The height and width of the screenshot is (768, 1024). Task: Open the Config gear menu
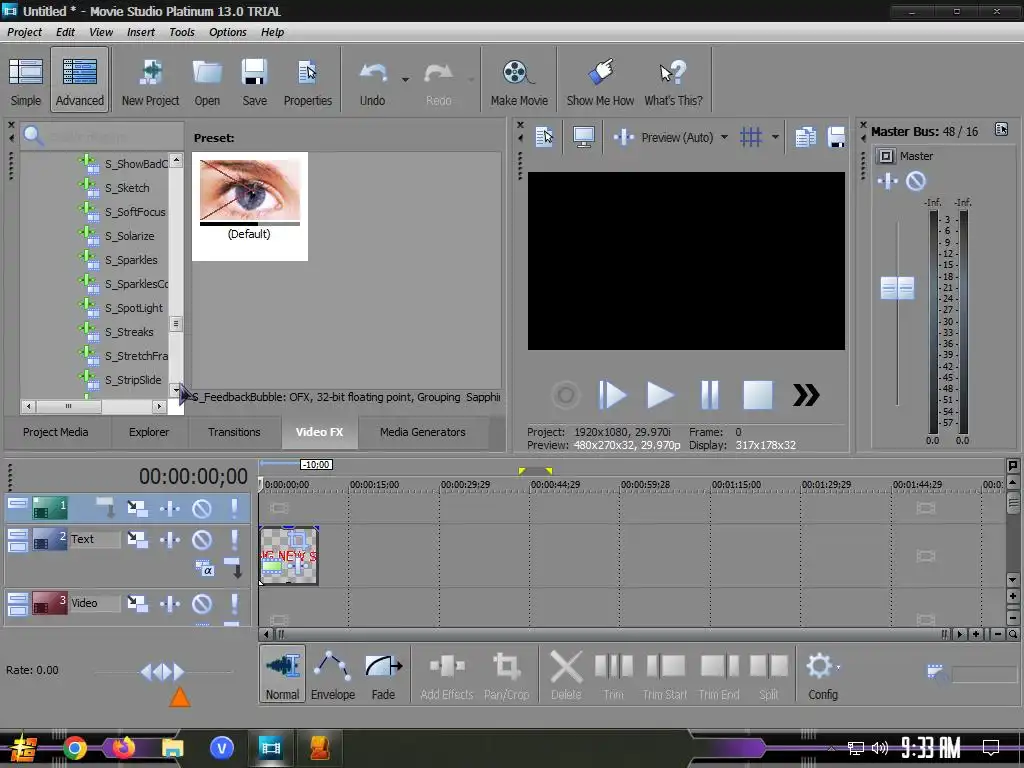pos(822,675)
